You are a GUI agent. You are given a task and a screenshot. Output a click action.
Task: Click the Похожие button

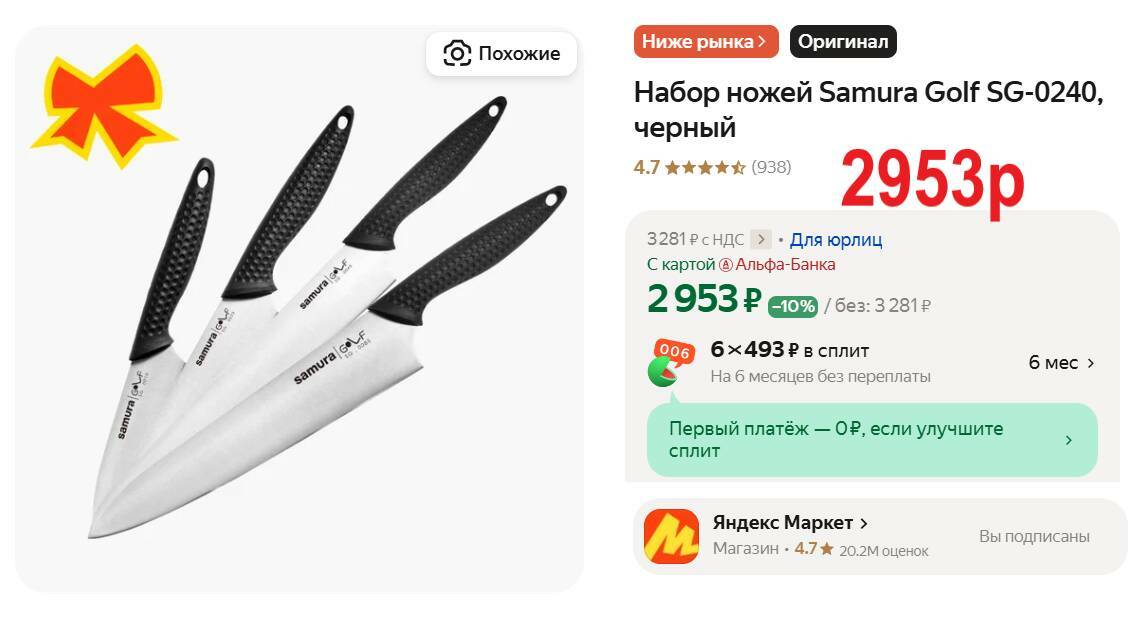tap(501, 54)
